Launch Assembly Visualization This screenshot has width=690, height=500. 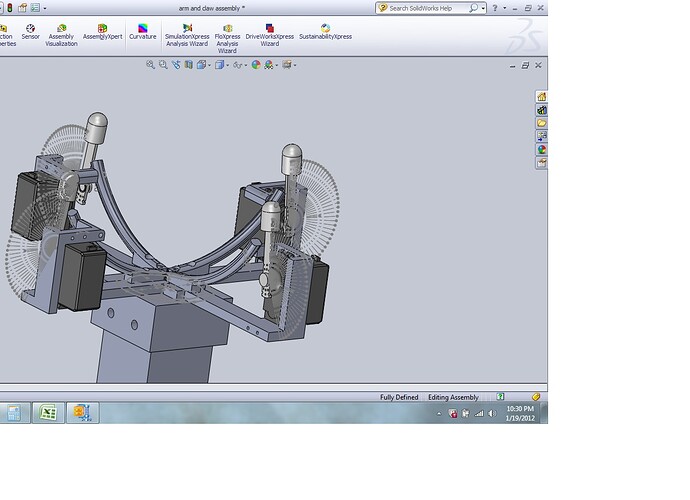tap(61, 35)
